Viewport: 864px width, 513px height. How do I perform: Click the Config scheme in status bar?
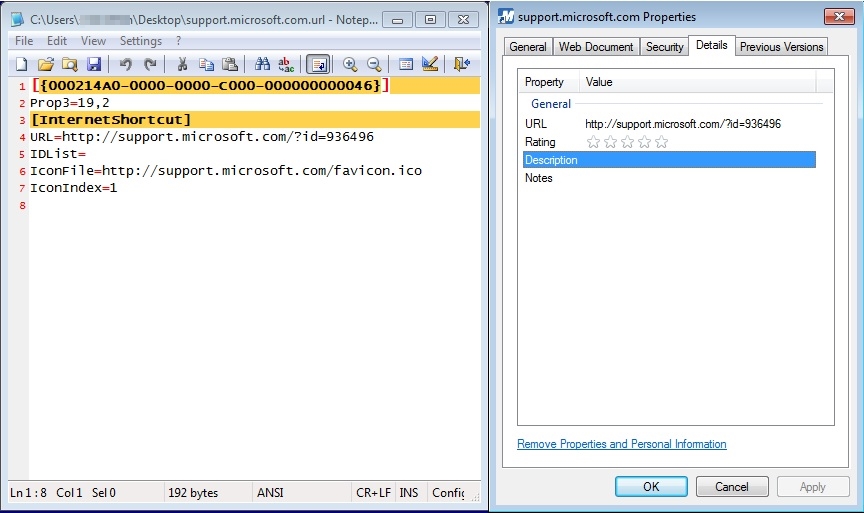click(448, 493)
